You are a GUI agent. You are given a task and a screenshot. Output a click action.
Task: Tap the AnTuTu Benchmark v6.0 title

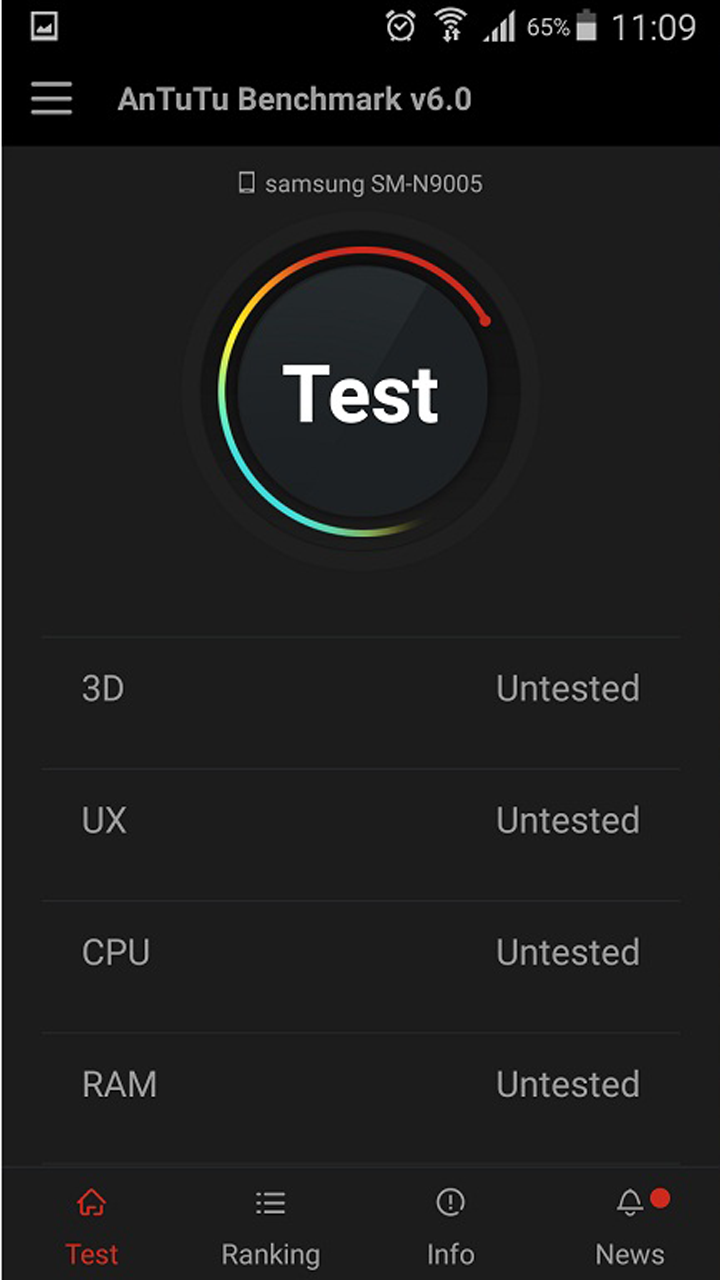point(294,99)
